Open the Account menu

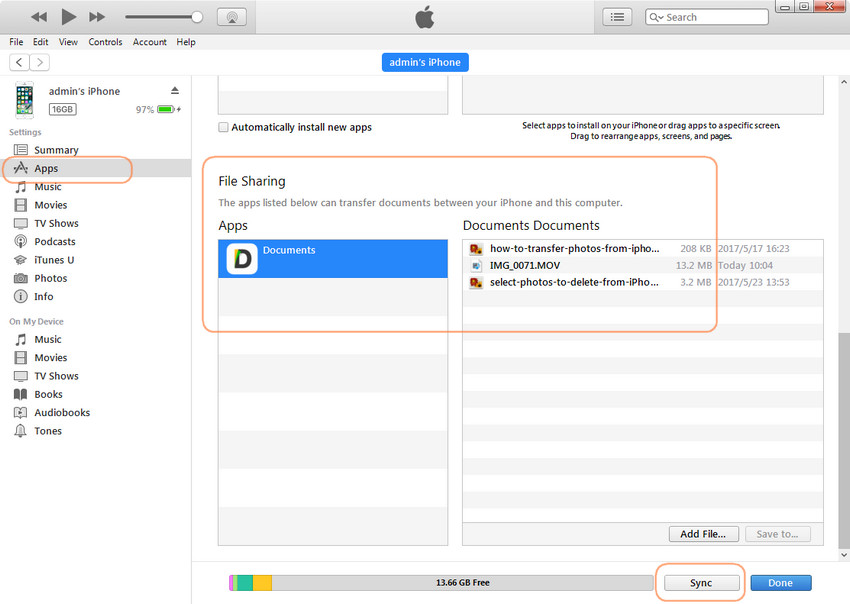click(150, 42)
